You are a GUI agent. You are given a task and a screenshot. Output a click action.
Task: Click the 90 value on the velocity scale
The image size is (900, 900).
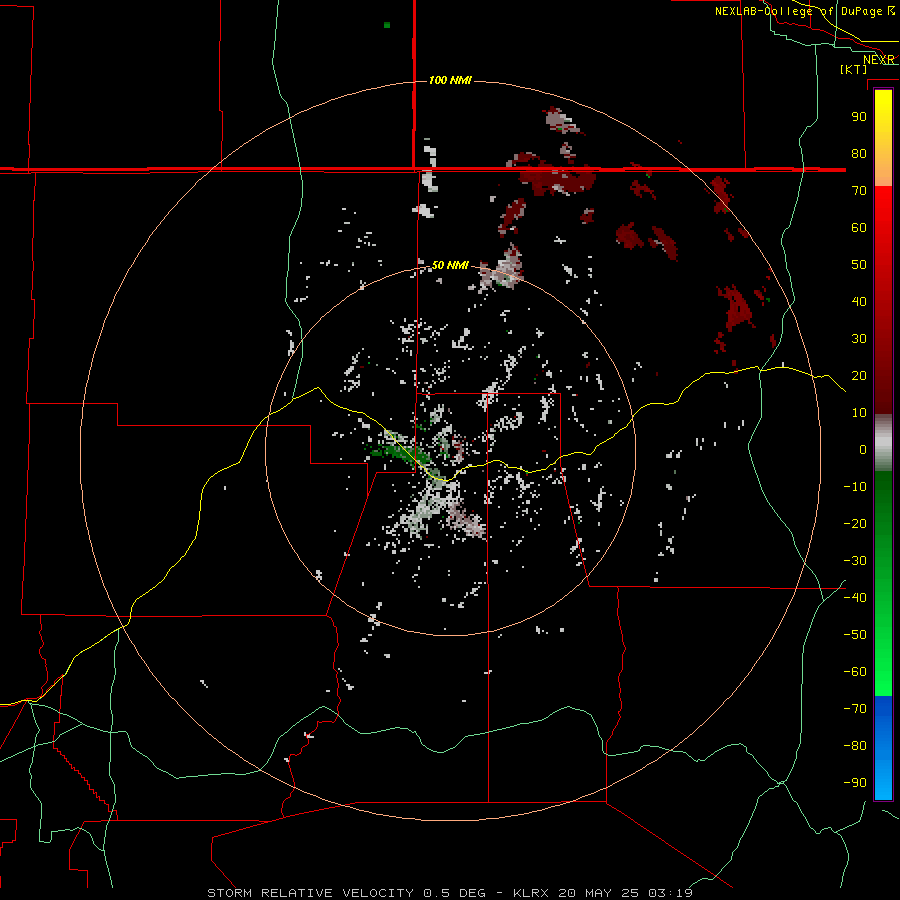(859, 117)
